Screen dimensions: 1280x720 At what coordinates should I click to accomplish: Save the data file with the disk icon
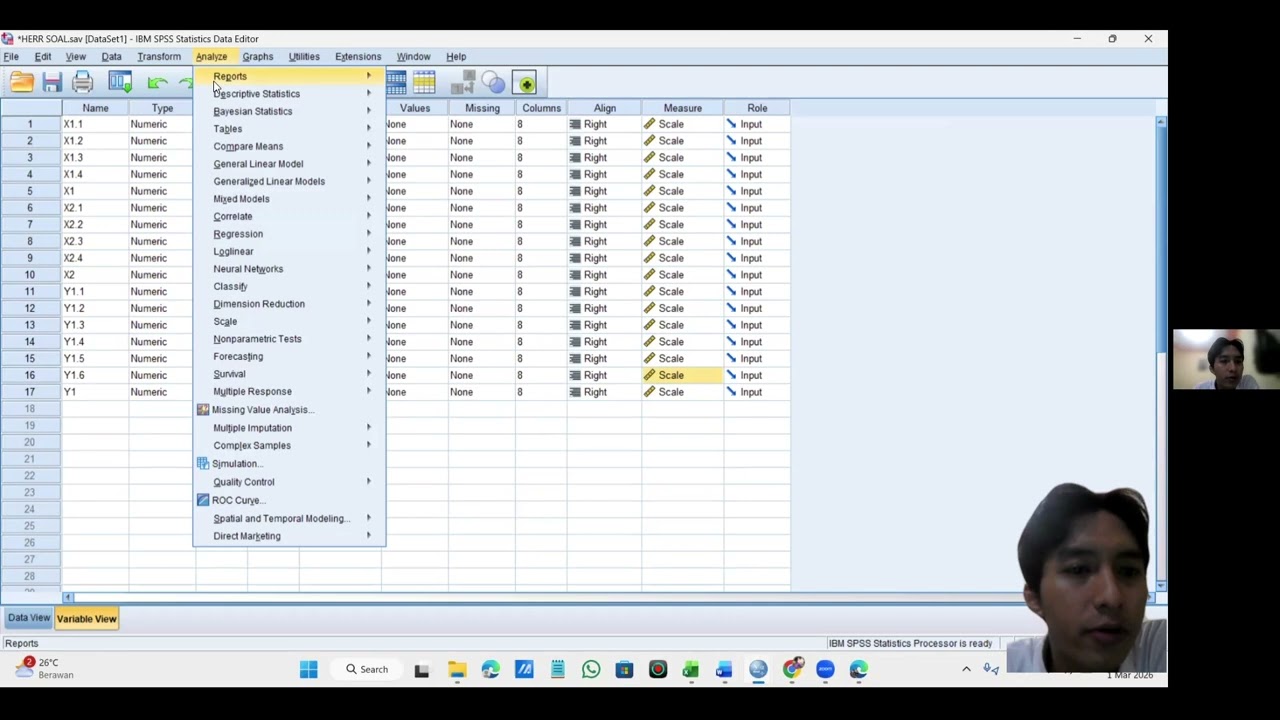click(52, 83)
